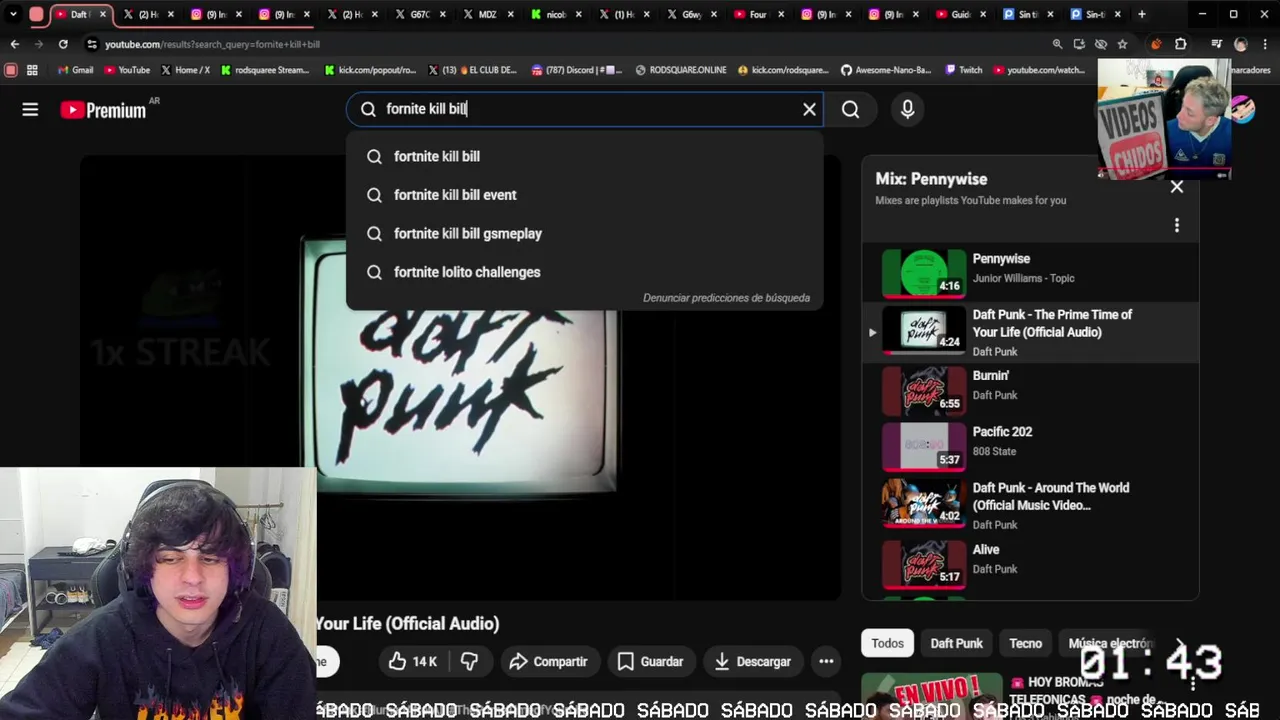
Task: Click the crossed-eye tracking protection icon
Action: [x=1101, y=44]
